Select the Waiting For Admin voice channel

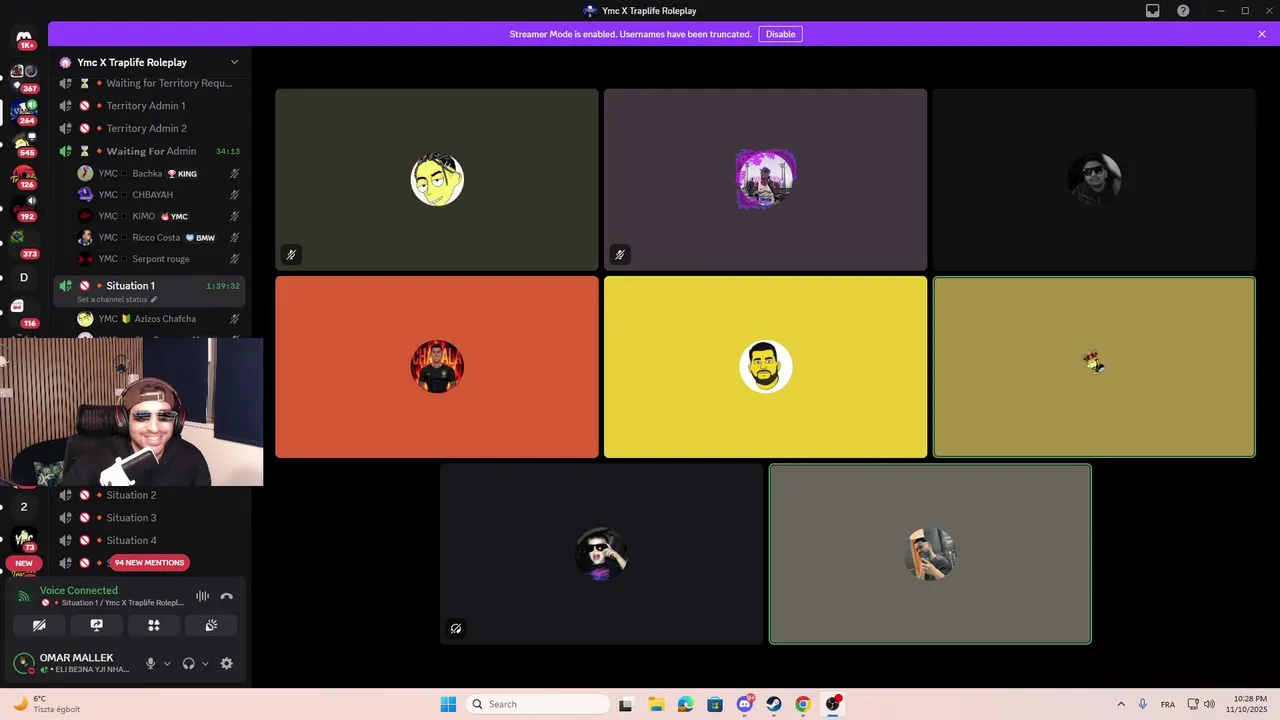click(x=150, y=151)
